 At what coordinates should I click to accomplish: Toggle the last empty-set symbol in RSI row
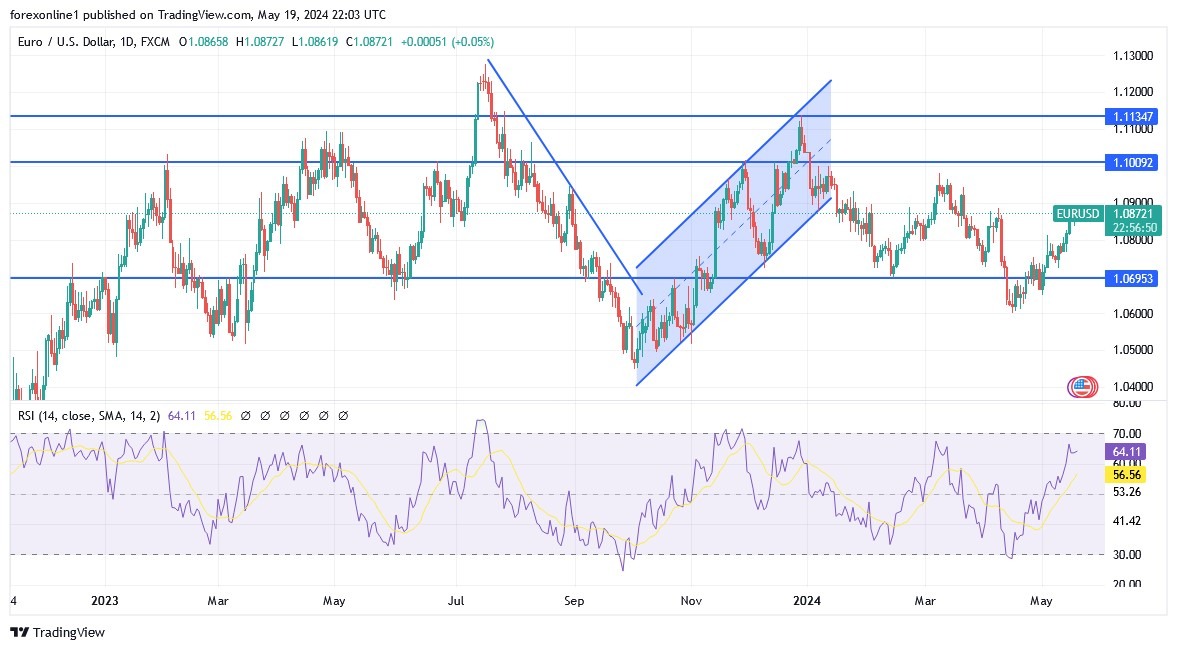345,413
